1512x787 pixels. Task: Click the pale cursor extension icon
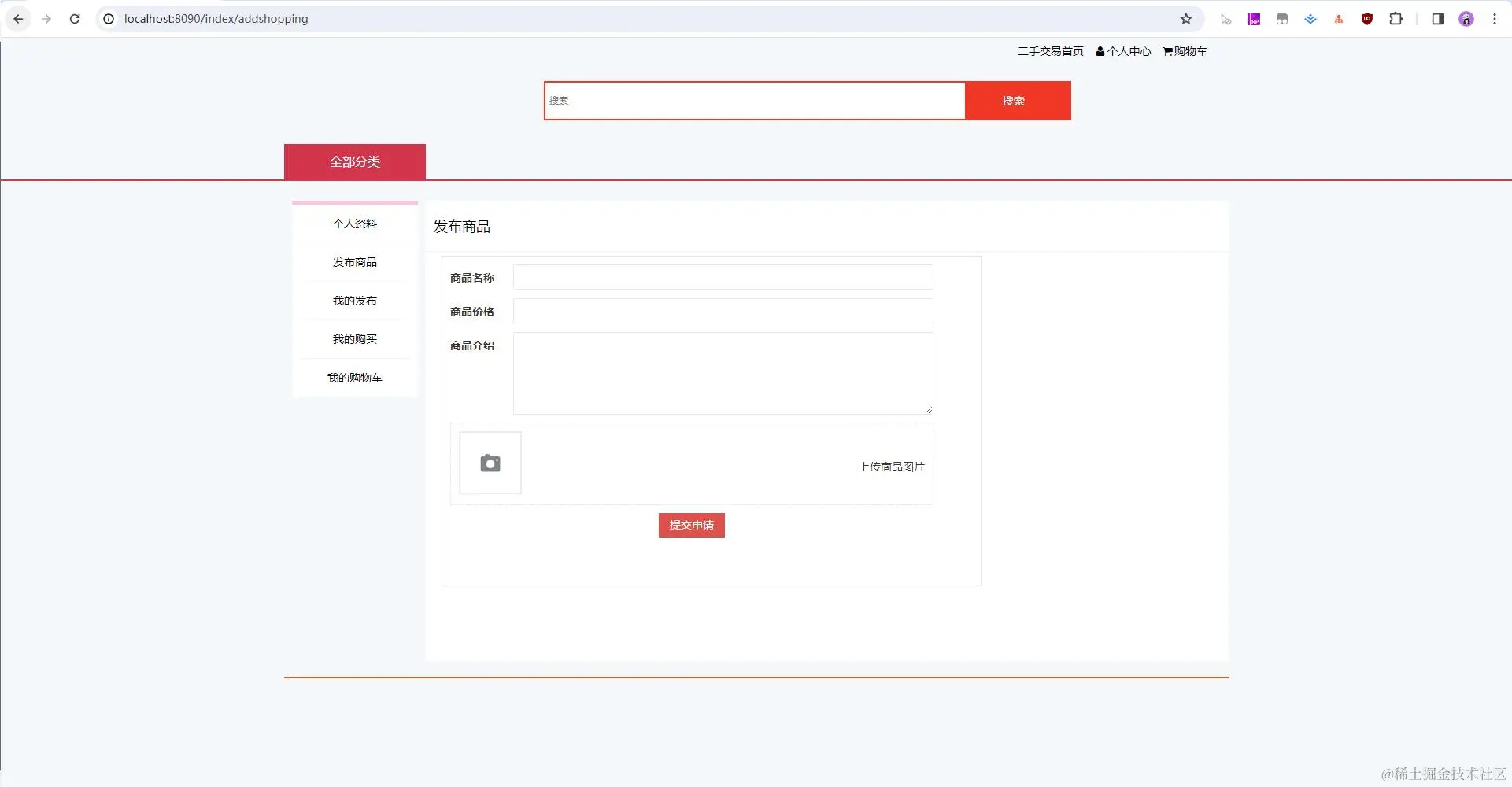click(x=1225, y=19)
